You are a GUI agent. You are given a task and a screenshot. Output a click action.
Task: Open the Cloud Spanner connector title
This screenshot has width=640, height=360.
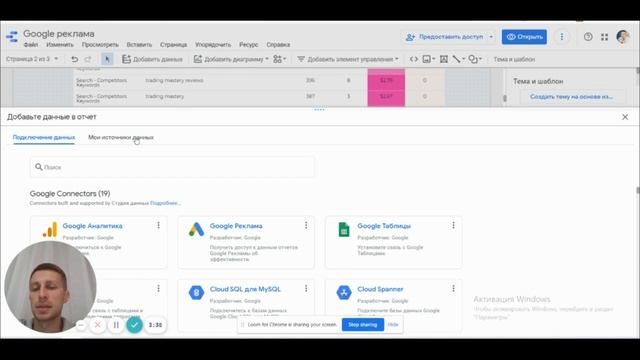coord(380,289)
